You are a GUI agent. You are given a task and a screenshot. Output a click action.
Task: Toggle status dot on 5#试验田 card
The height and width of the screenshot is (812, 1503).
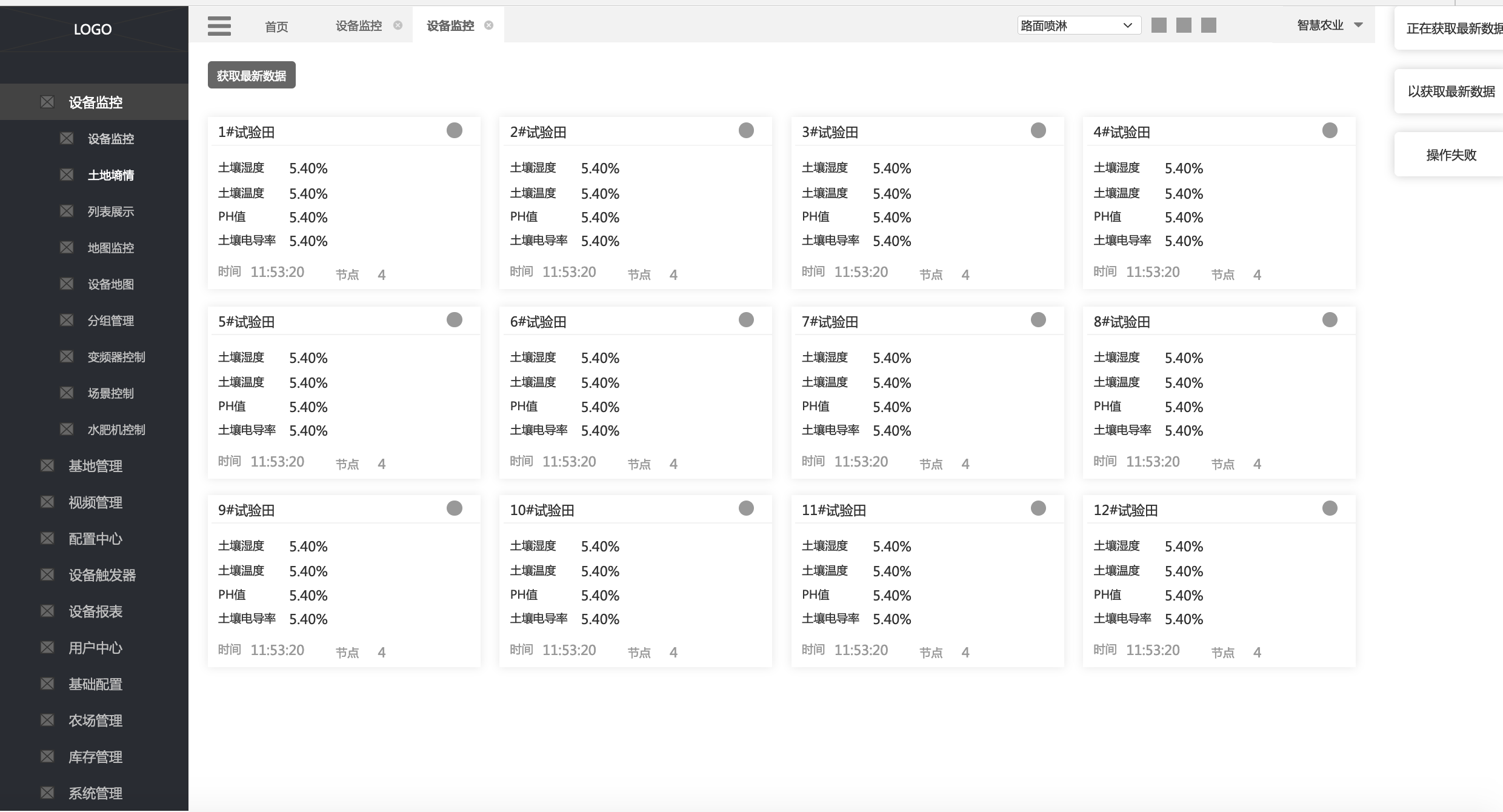click(x=455, y=320)
